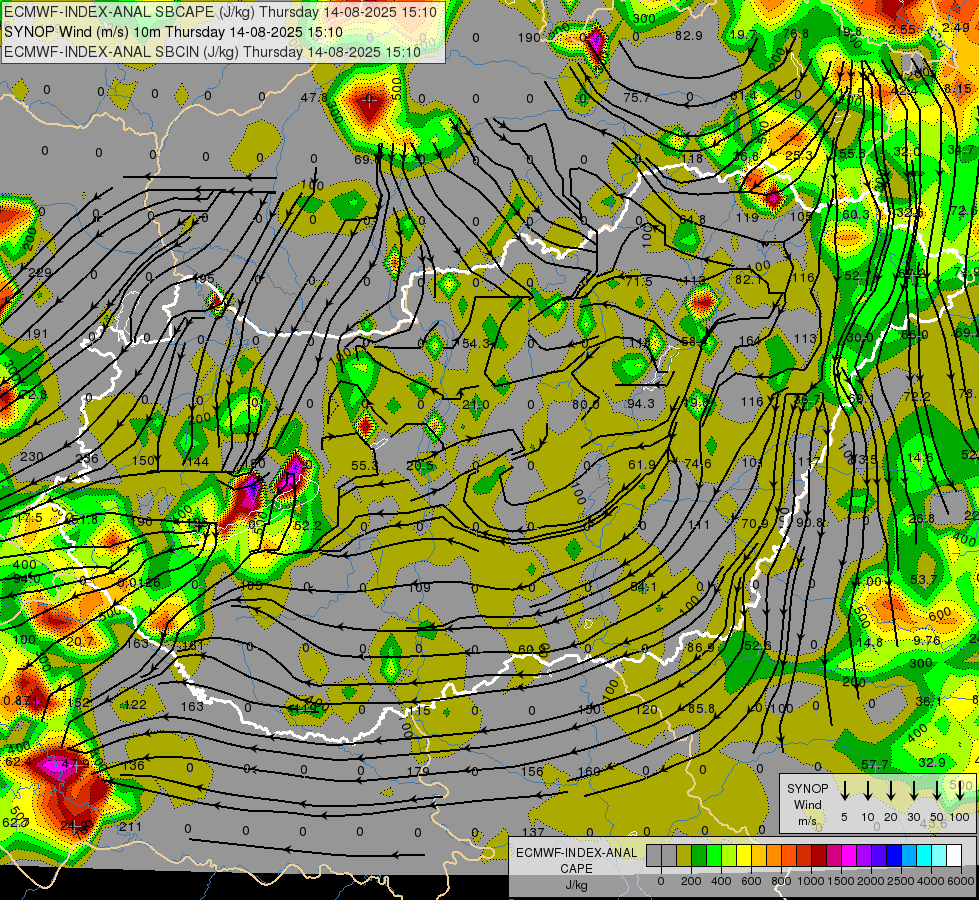Click the map value 229
The width and height of the screenshot is (979, 900).
pos(40,272)
